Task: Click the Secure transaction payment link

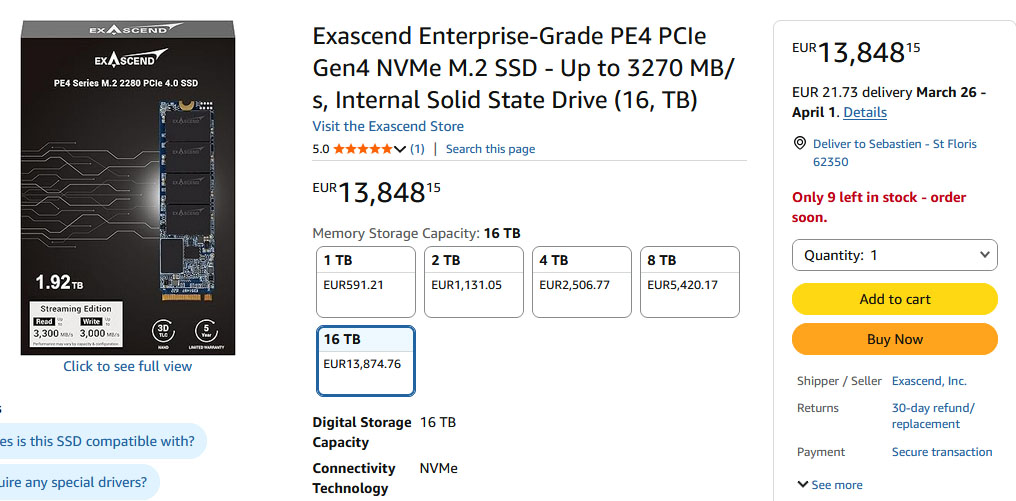Action: 941,452
